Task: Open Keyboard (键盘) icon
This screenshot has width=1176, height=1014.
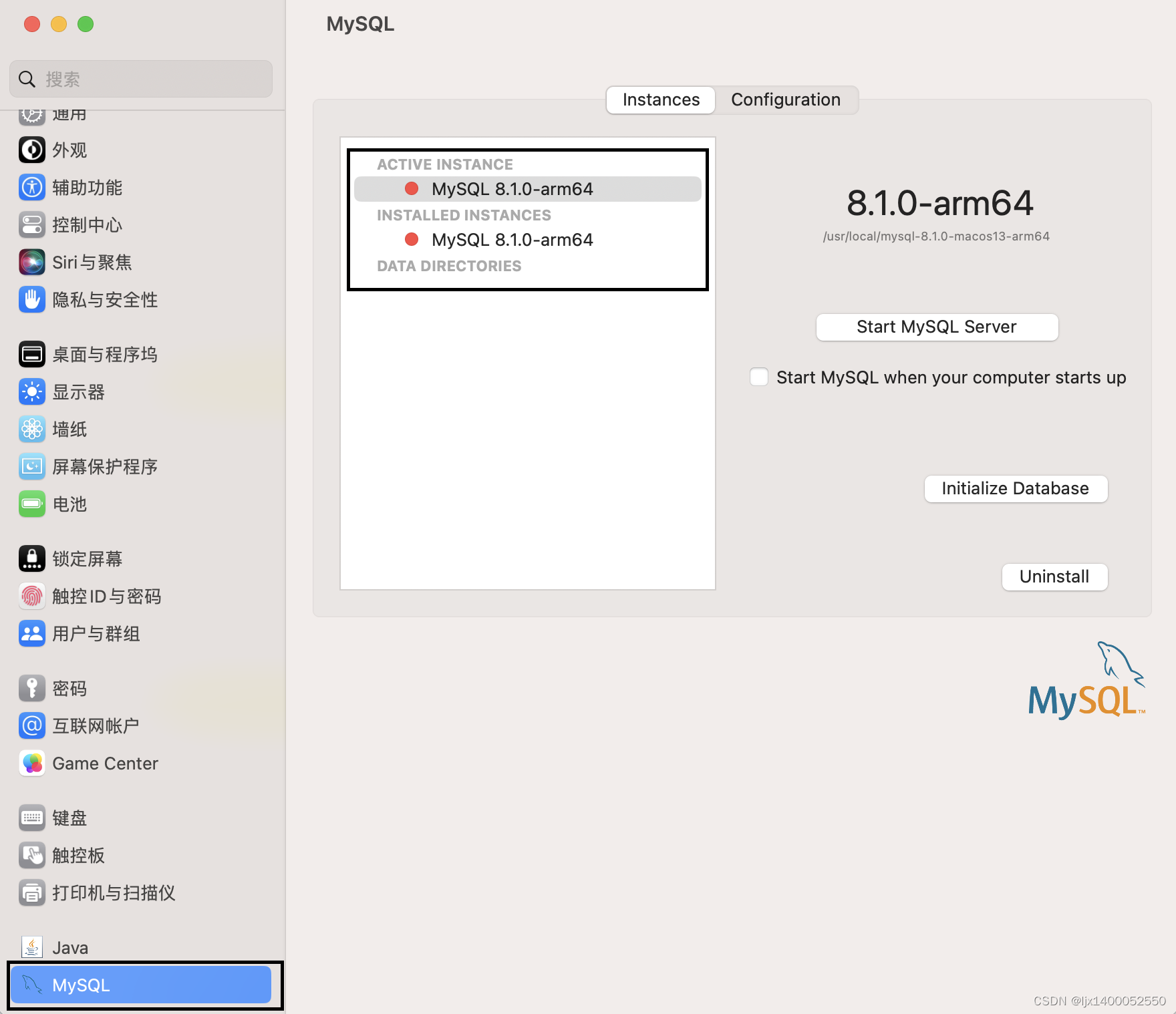Action: 32,818
